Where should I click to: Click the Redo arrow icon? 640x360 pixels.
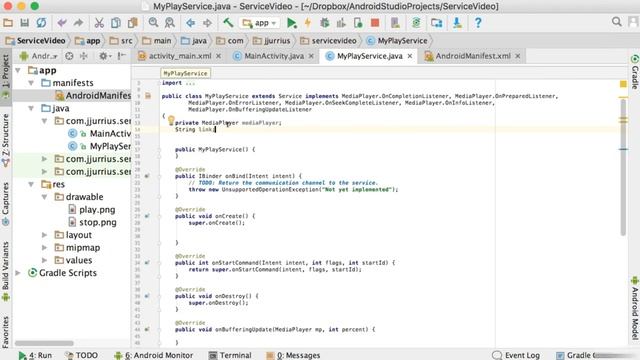click(78, 23)
